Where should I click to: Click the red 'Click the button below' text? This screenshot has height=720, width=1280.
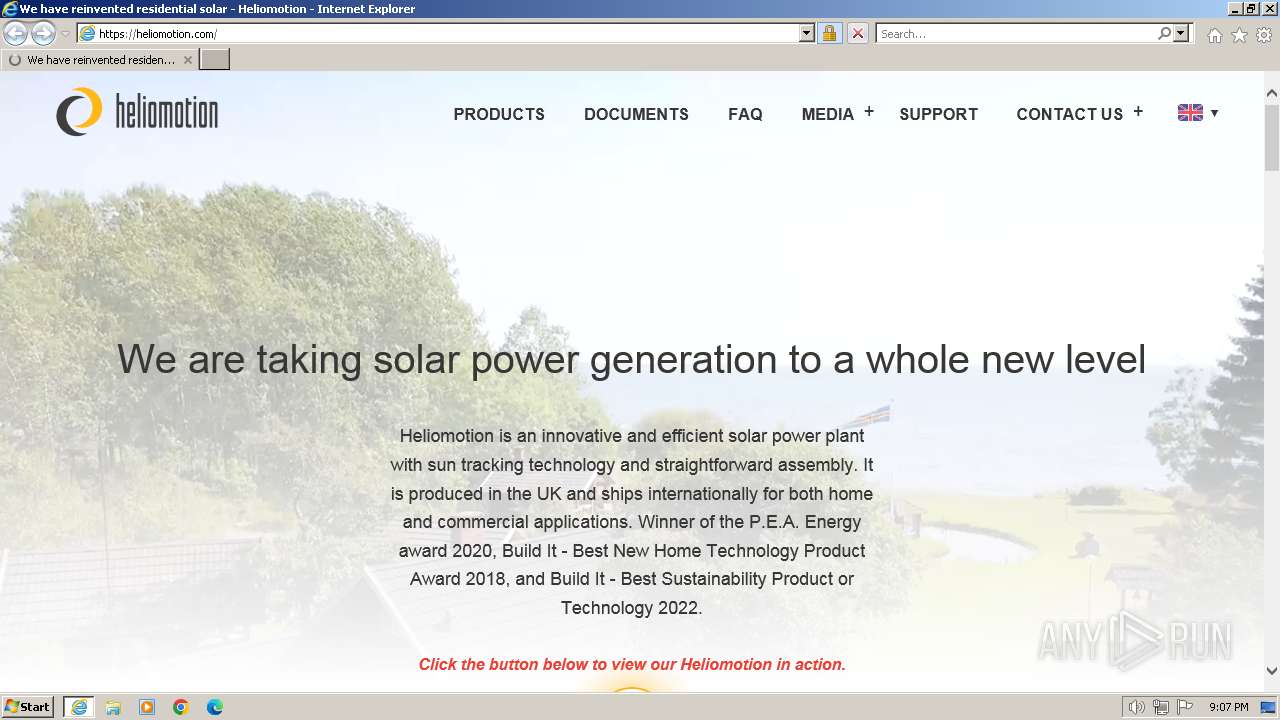pyautogui.click(x=632, y=664)
